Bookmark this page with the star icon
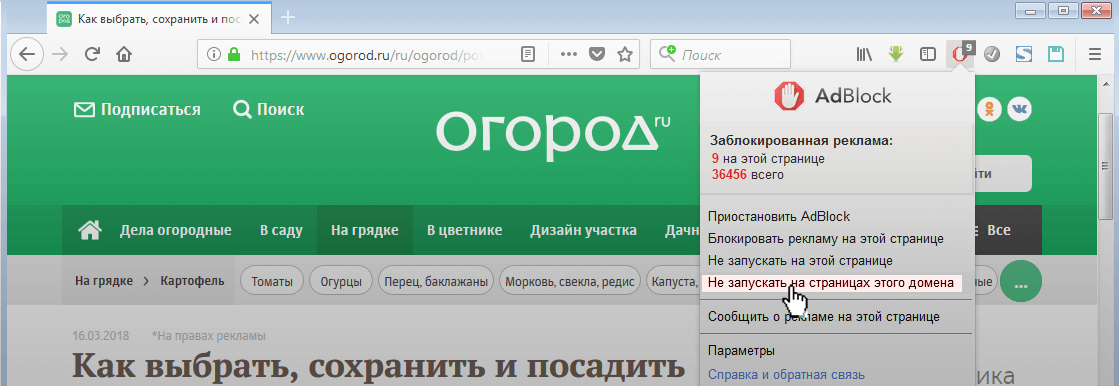Image resolution: width=1119 pixels, height=386 pixels. (x=625, y=54)
